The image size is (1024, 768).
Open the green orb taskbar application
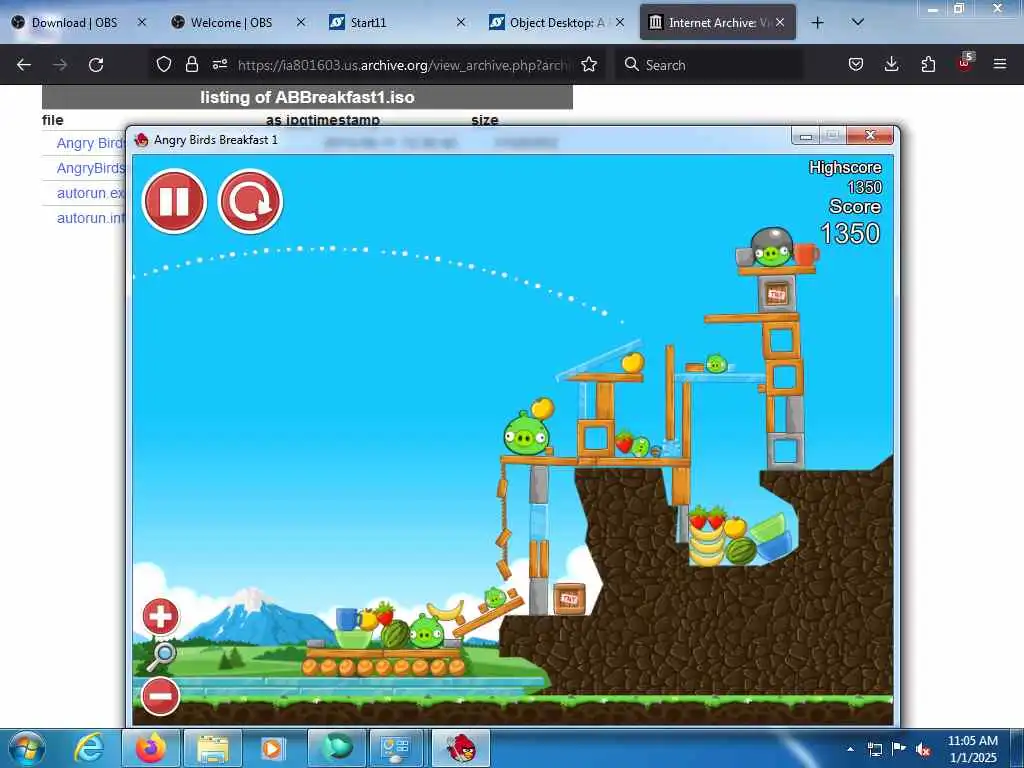(x=337, y=748)
